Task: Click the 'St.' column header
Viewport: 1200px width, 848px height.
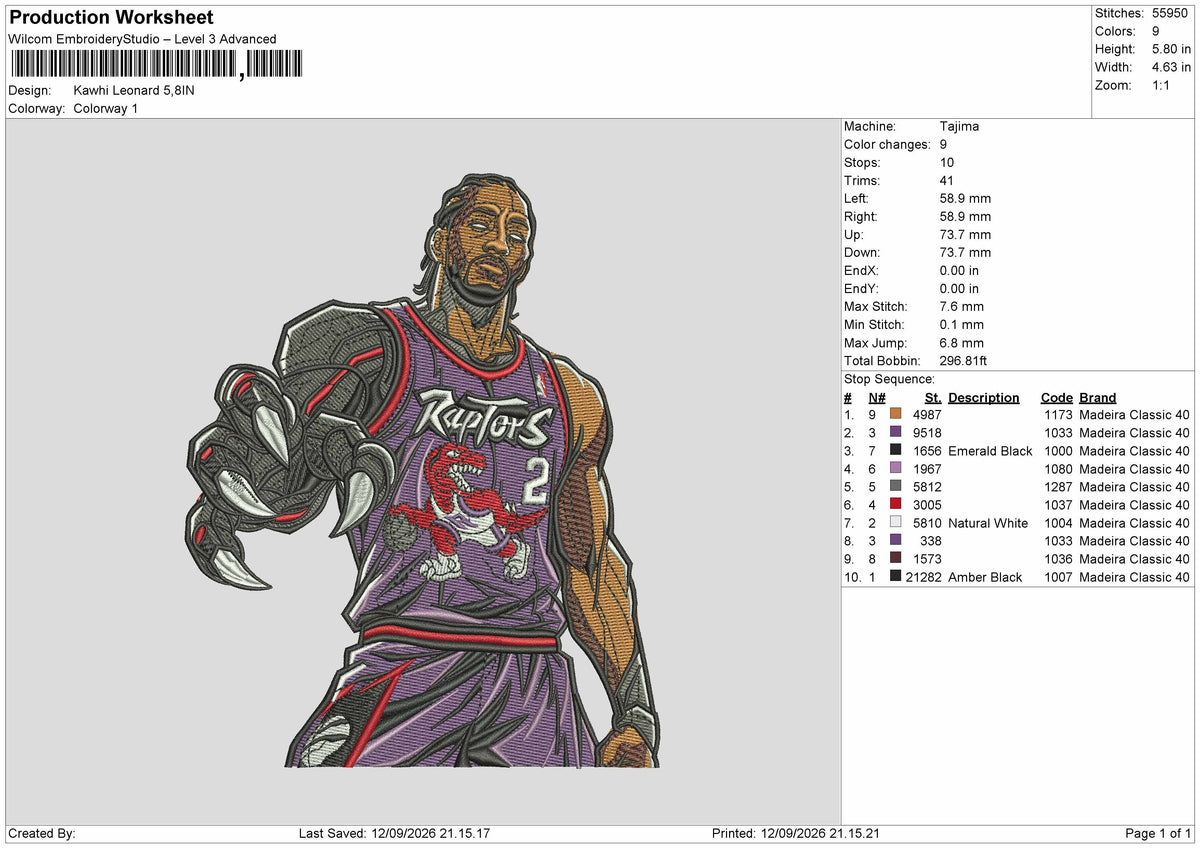Action: 933,397
